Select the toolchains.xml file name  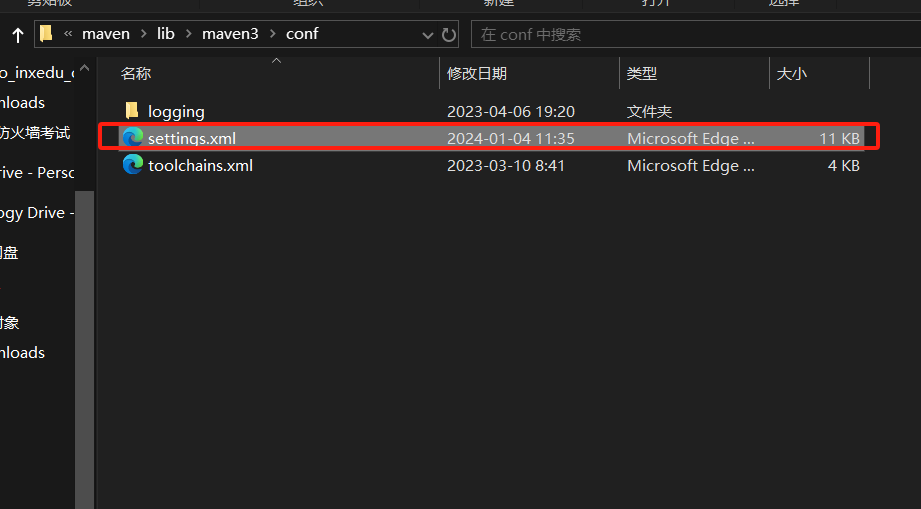[200, 166]
